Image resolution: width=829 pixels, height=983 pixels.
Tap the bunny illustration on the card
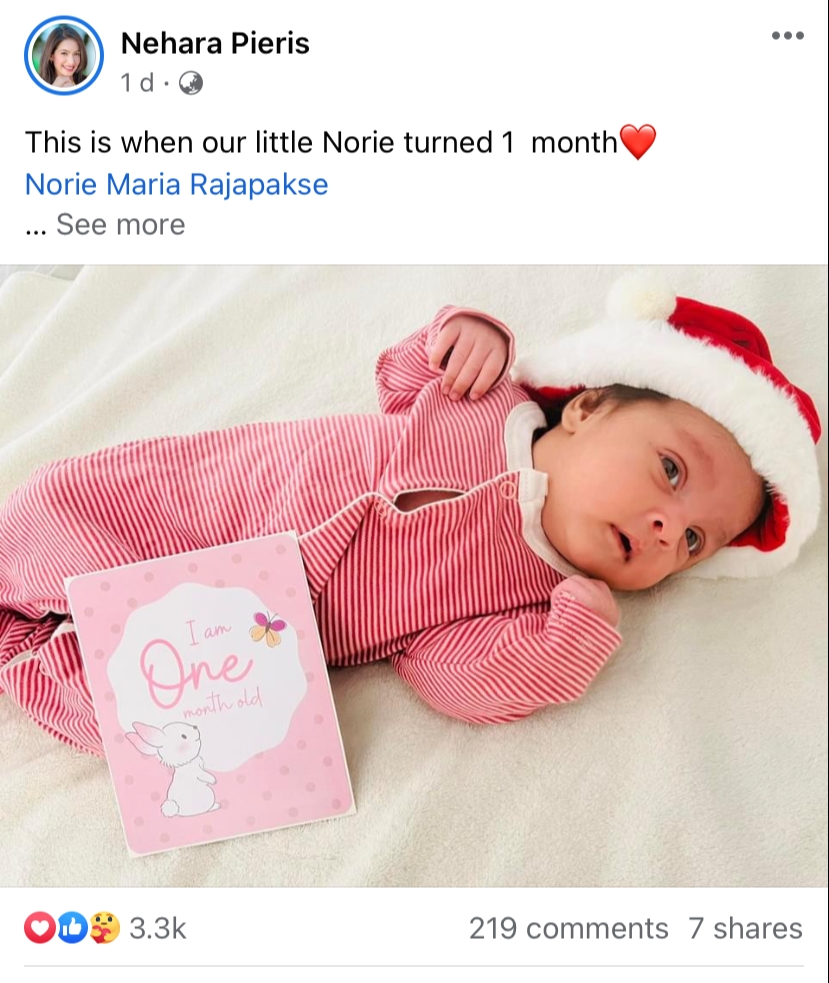tap(175, 769)
